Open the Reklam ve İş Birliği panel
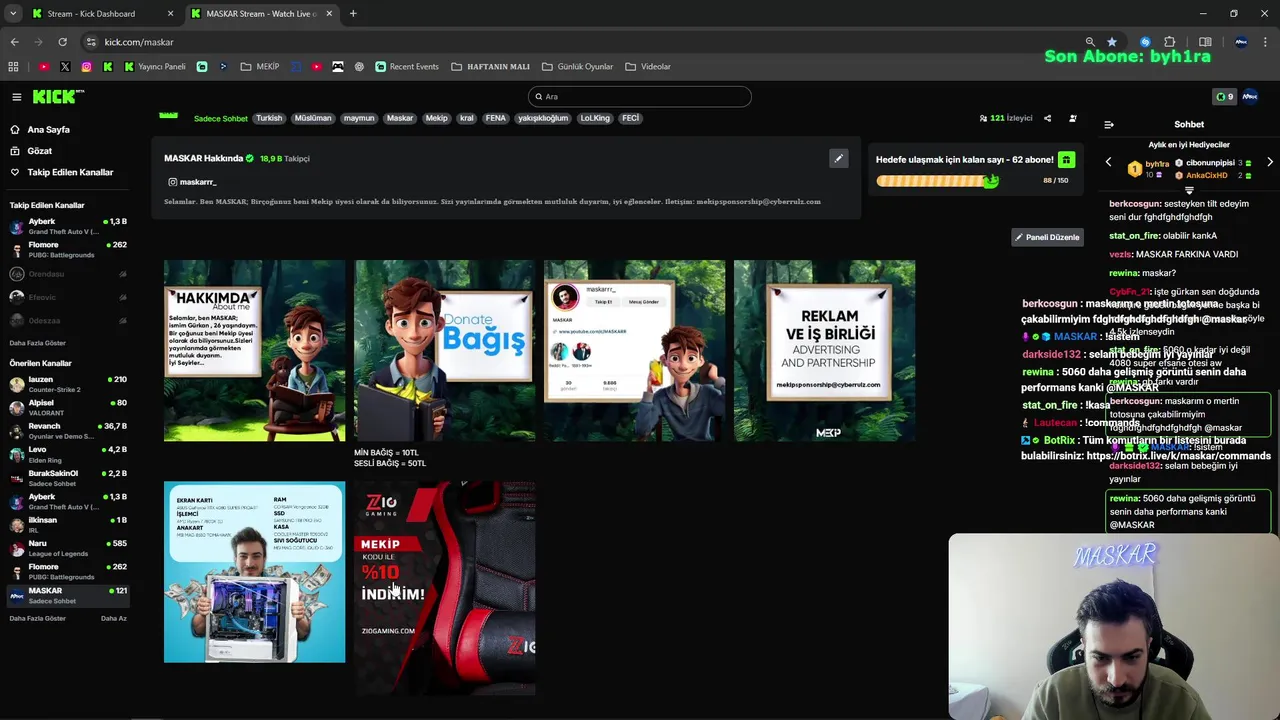Viewport: 1280px width, 720px height. [x=824, y=351]
